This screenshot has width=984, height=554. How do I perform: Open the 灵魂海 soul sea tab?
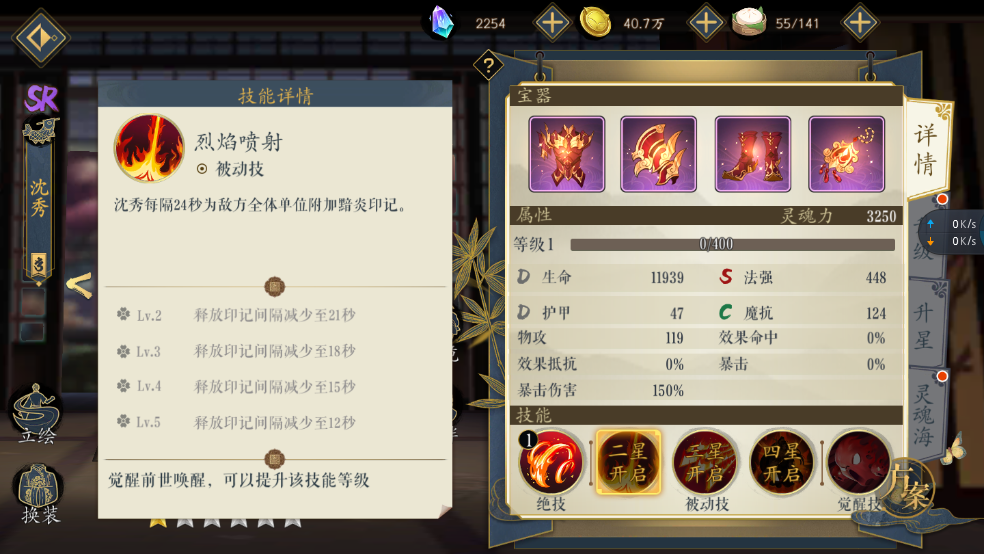pos(924,414)
